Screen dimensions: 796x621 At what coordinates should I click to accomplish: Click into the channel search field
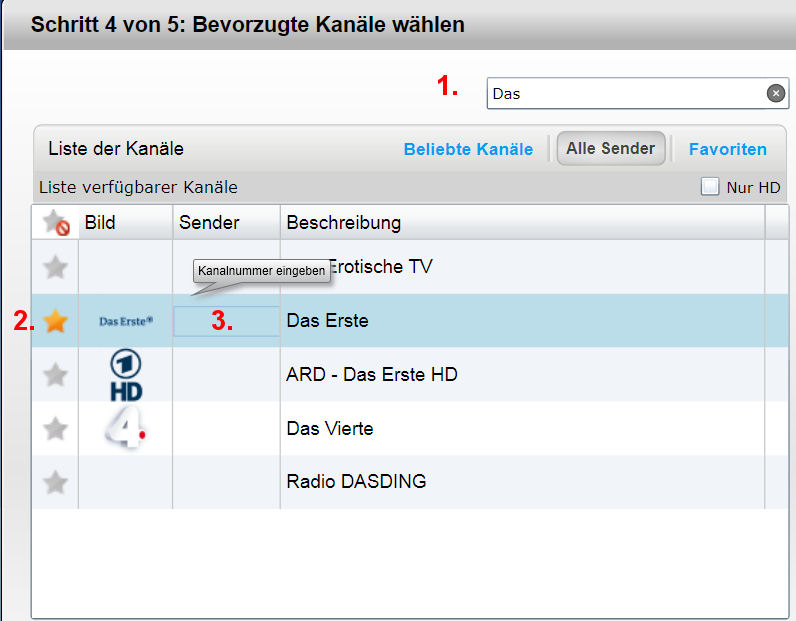click(625, 93)
